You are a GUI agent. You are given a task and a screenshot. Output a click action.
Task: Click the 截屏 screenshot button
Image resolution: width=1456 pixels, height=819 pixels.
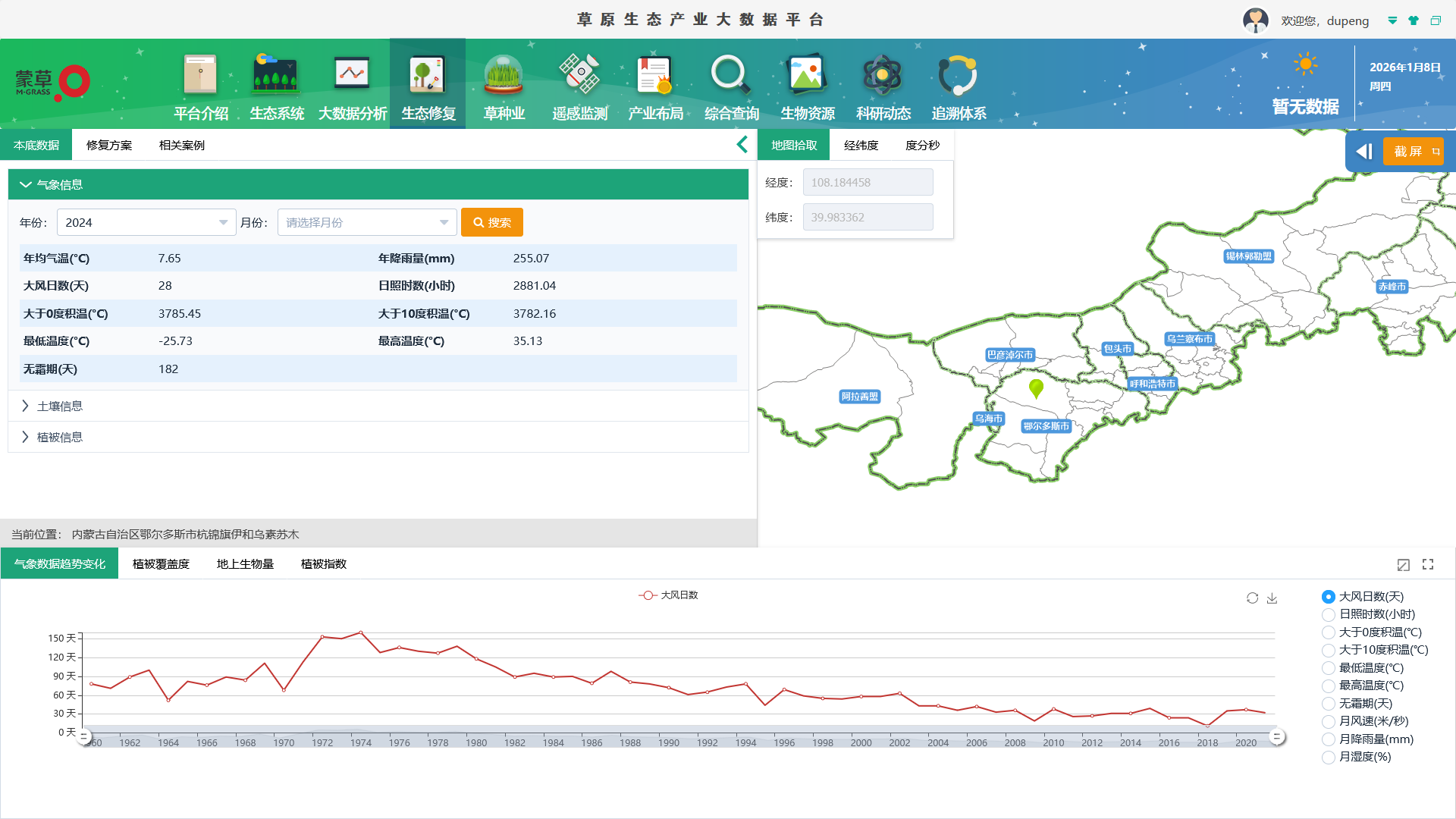[1414, 151]
